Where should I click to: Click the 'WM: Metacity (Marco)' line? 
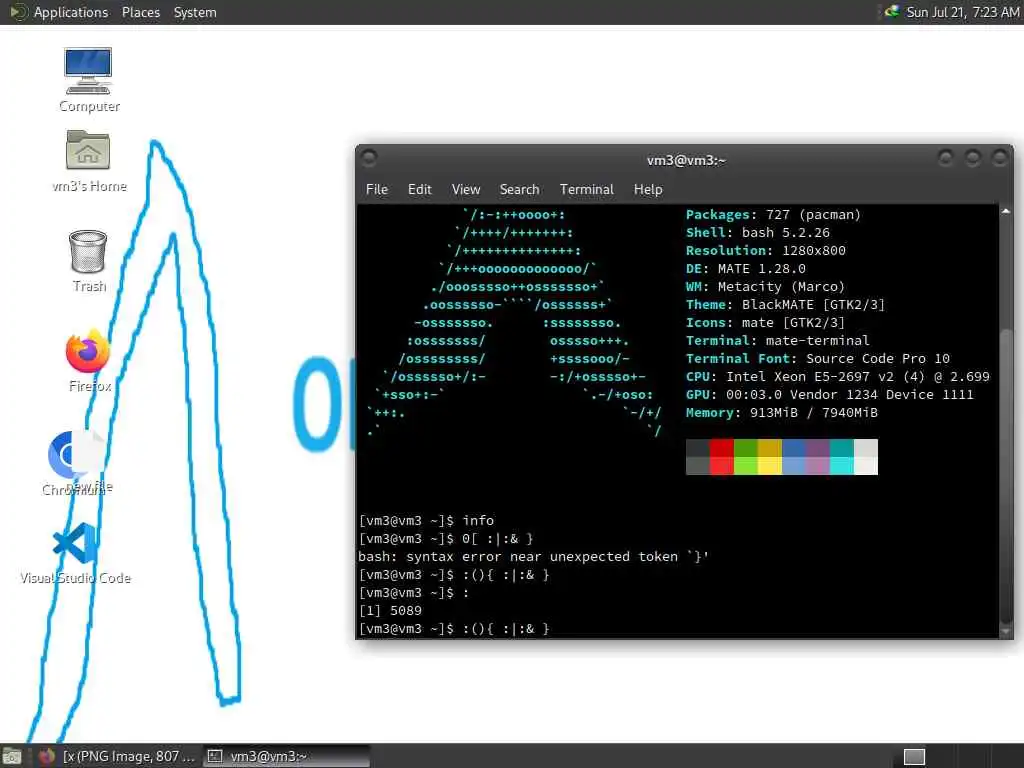[765, 286]
